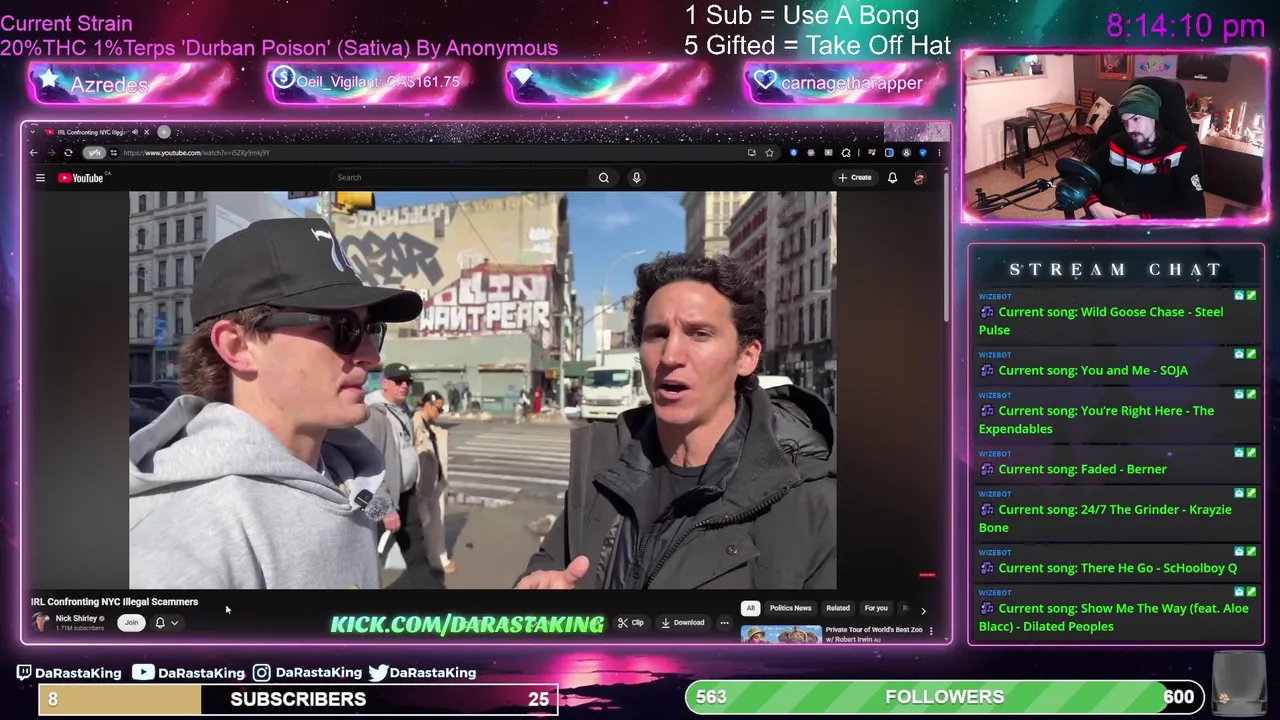1280x720 pixels.
Task: Click the shield extension icon in toolbar
Action: tap(923, 153)
